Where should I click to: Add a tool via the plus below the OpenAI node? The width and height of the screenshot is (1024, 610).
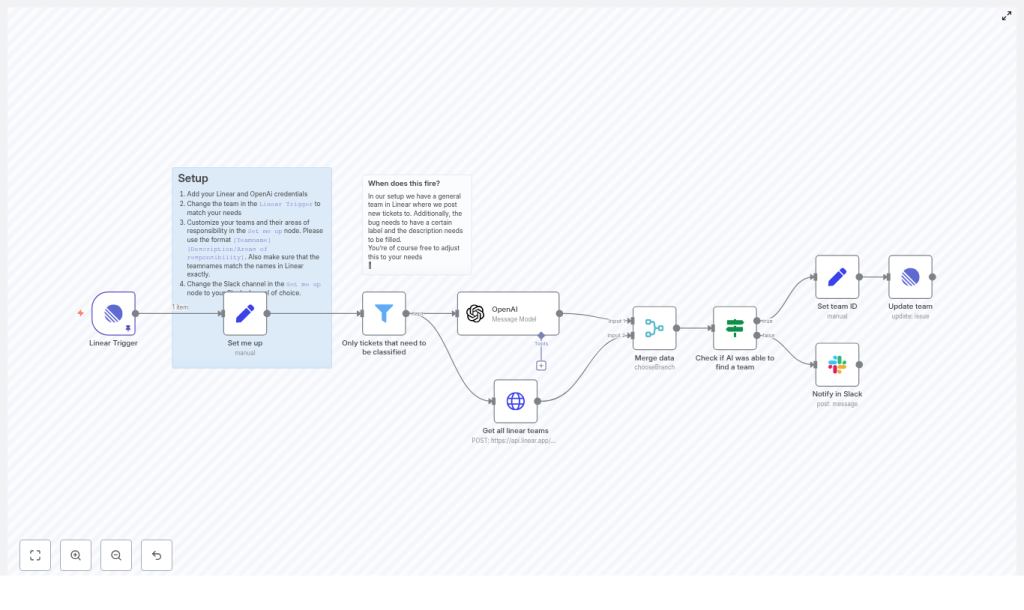tap(541, 365)
